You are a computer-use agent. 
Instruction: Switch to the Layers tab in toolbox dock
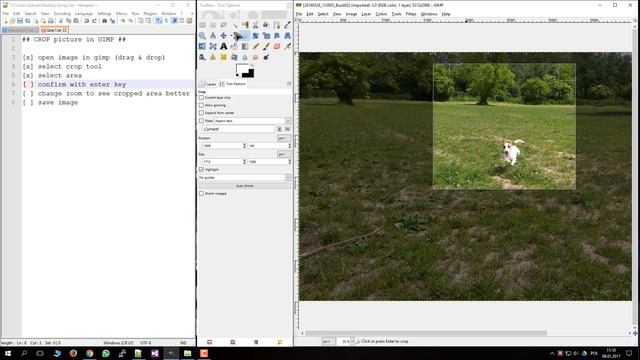208,84
